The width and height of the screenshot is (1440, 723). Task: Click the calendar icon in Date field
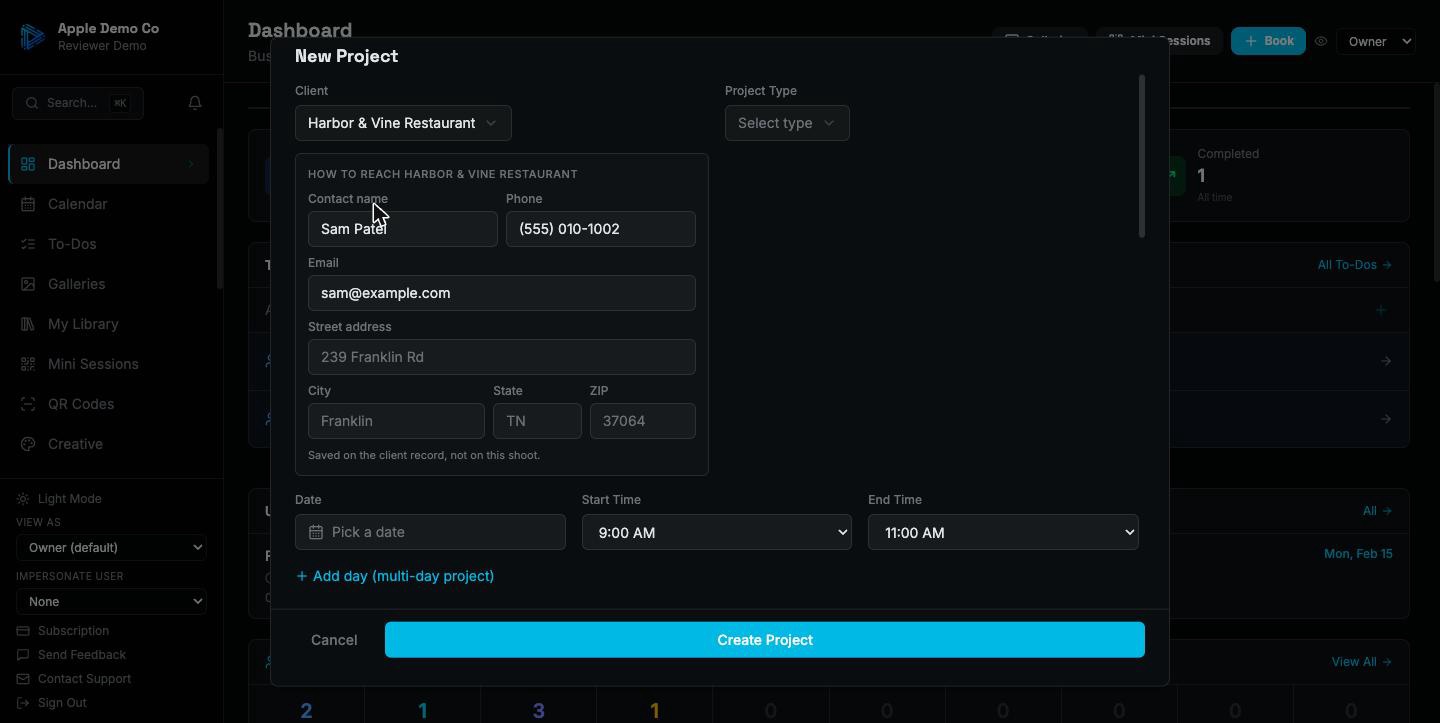point(316,532)
